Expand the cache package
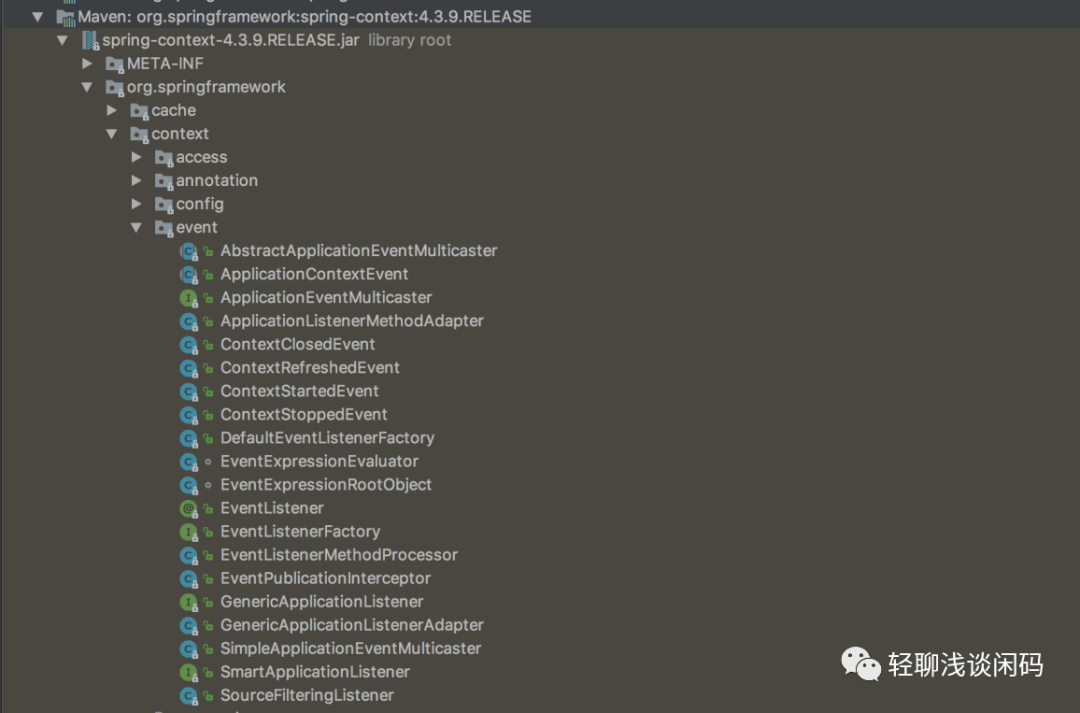The width and height of the screenshot is (1080, 713). pyautogui.click(x=112, y=110)
